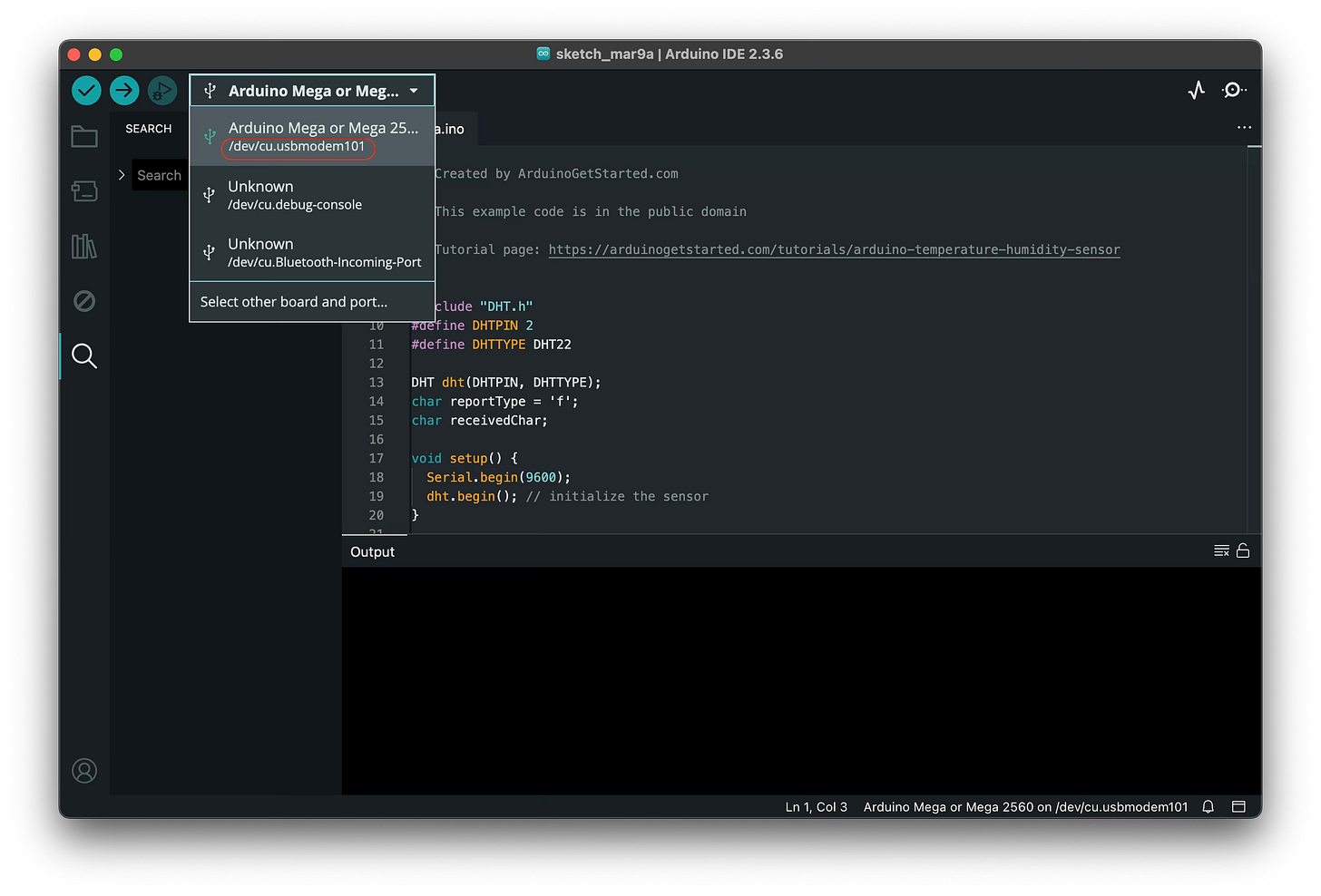1321x896 pixels.
Task: Open the Boards Manager panel
Action: [83, 191]
